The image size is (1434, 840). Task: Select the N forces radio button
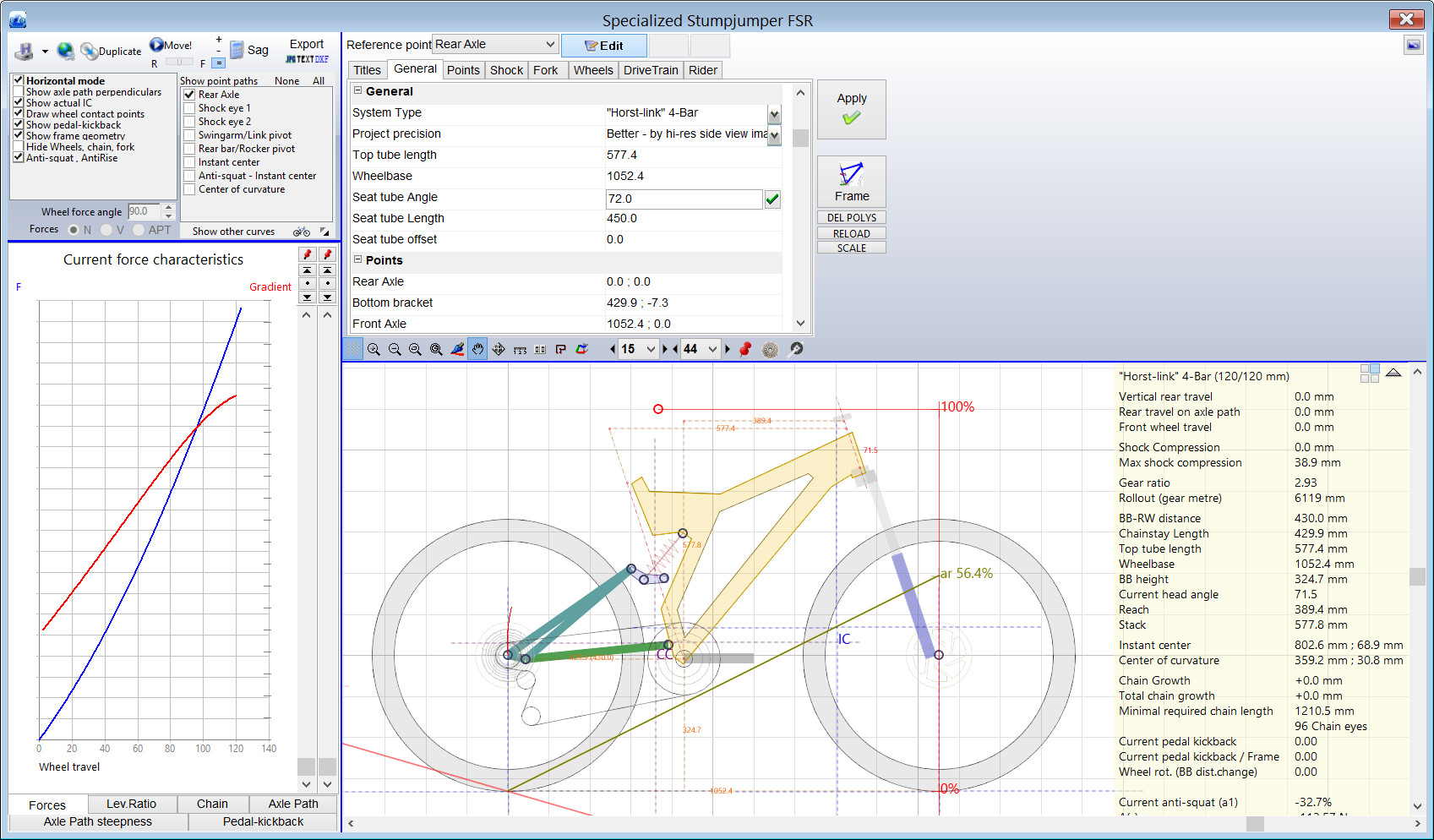(x=74, y=230)
